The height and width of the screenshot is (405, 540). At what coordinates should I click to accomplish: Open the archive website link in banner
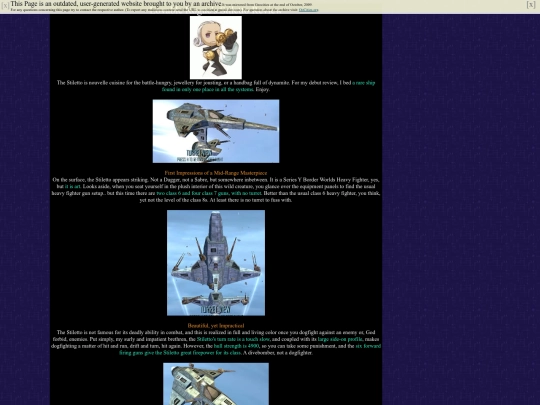[308, 10]
